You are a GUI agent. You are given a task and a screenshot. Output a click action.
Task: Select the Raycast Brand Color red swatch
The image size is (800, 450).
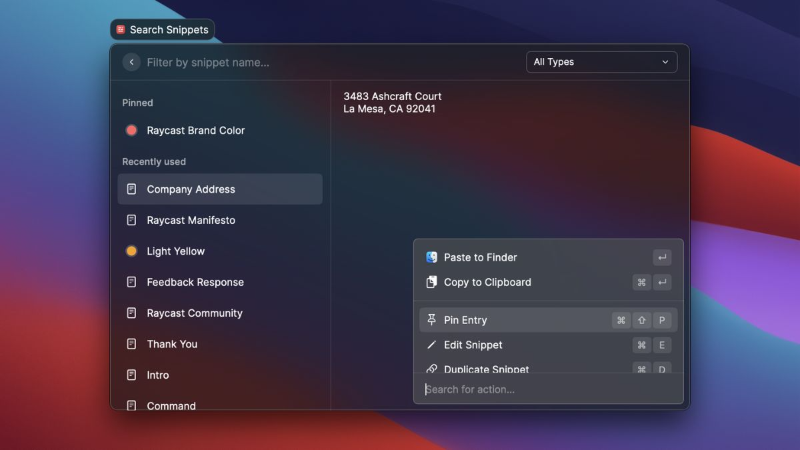pos(131,130)
